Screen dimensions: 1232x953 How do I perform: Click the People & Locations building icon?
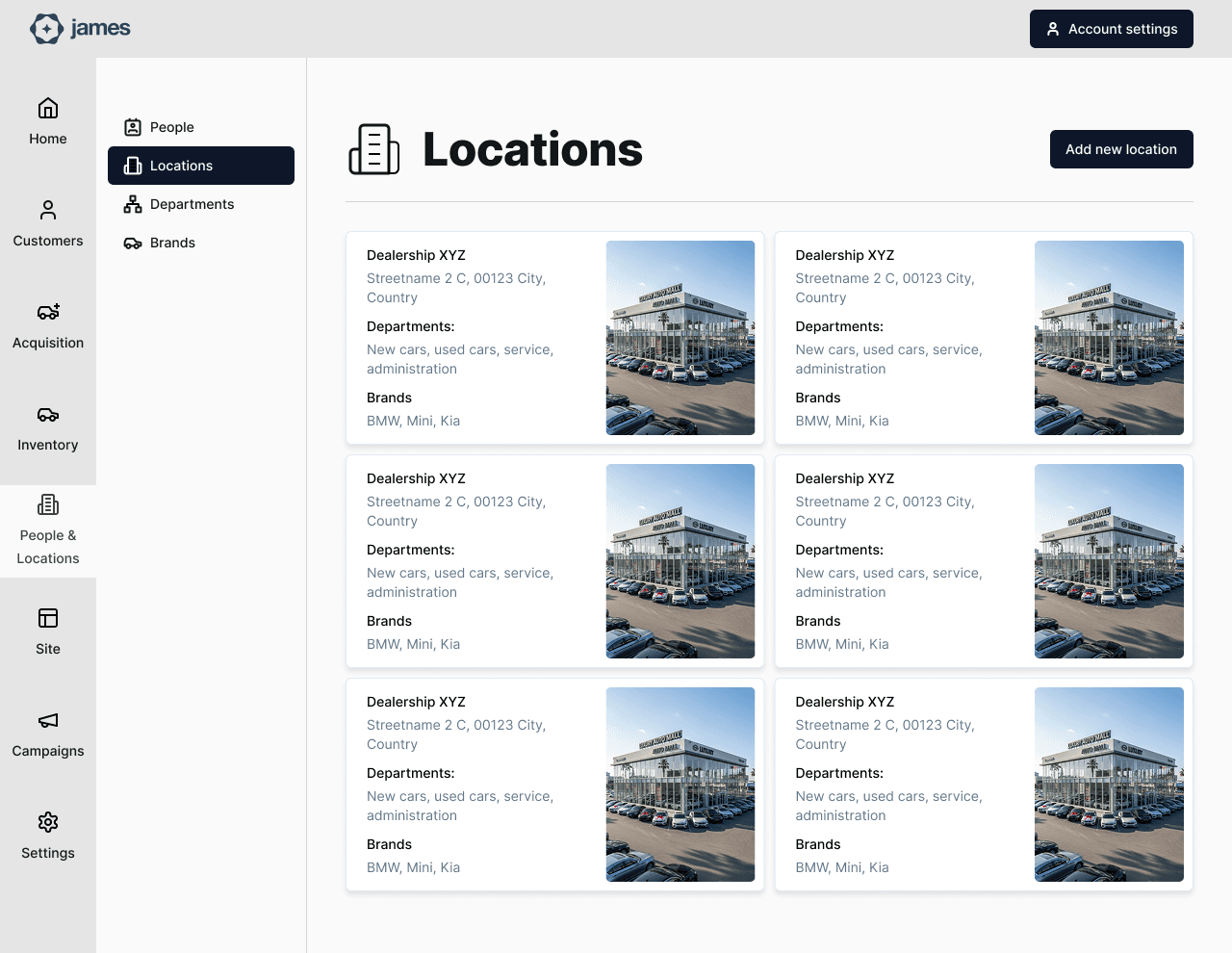(48, 504)
